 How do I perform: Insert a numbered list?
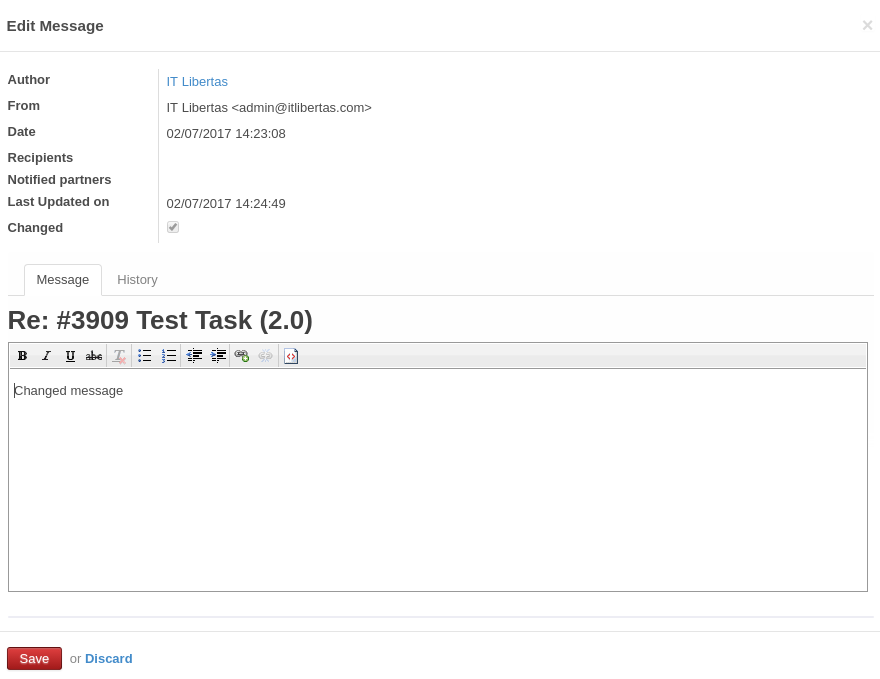click(x=169, y=356)
